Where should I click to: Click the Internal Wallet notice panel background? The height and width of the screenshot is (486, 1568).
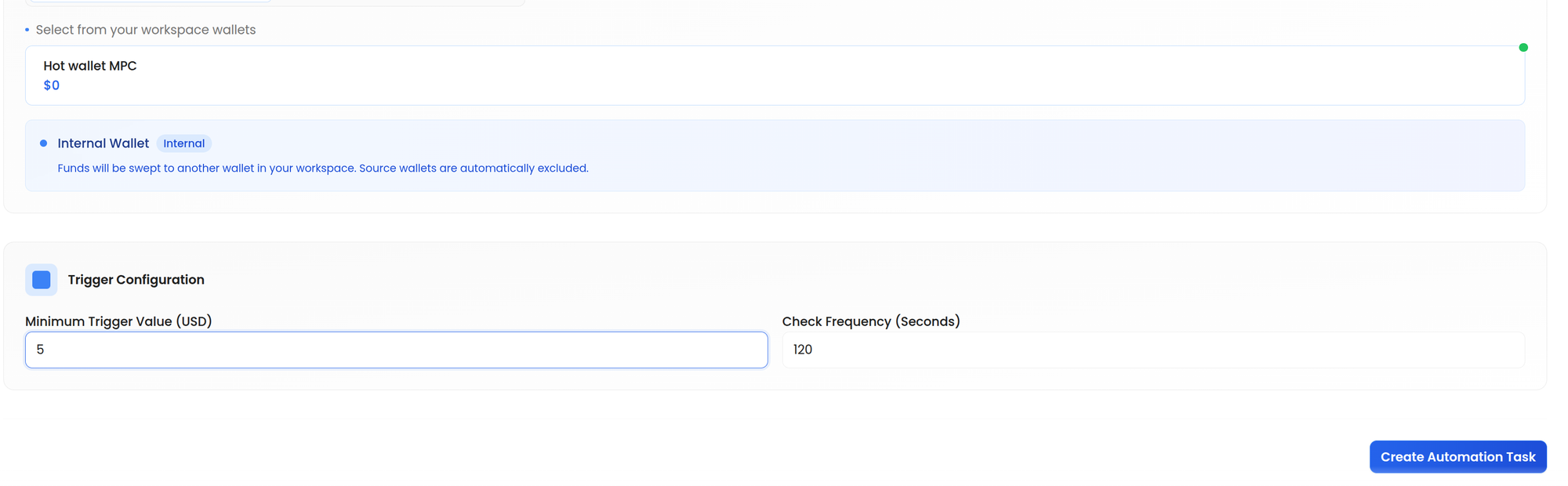coord(1019,155)
